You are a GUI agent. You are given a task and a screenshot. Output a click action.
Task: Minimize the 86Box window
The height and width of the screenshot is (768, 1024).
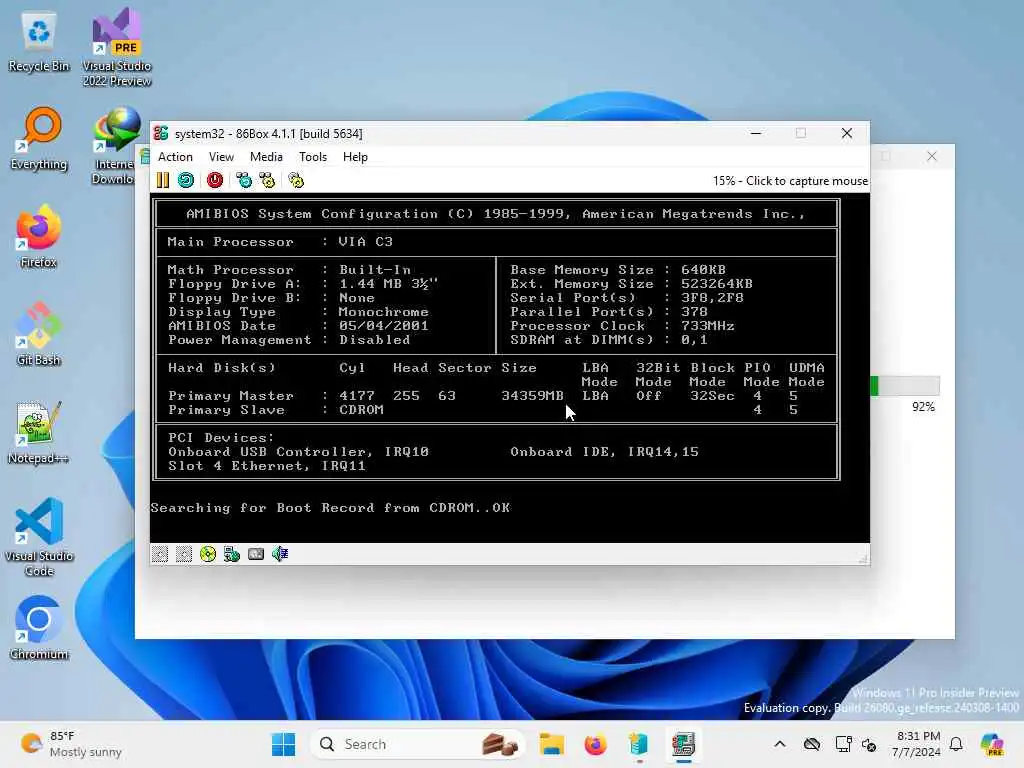[x=756, y=133]
